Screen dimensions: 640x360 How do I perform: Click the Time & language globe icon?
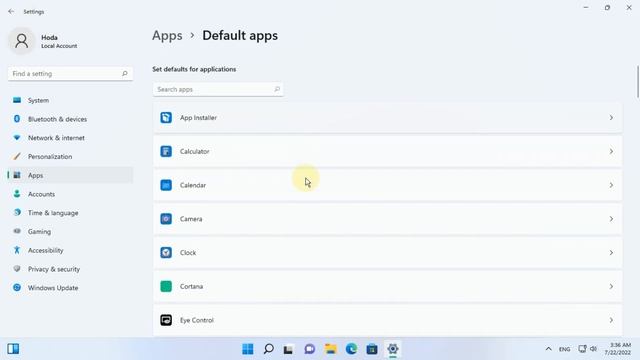pyautogui.click(x=17, y=213)
